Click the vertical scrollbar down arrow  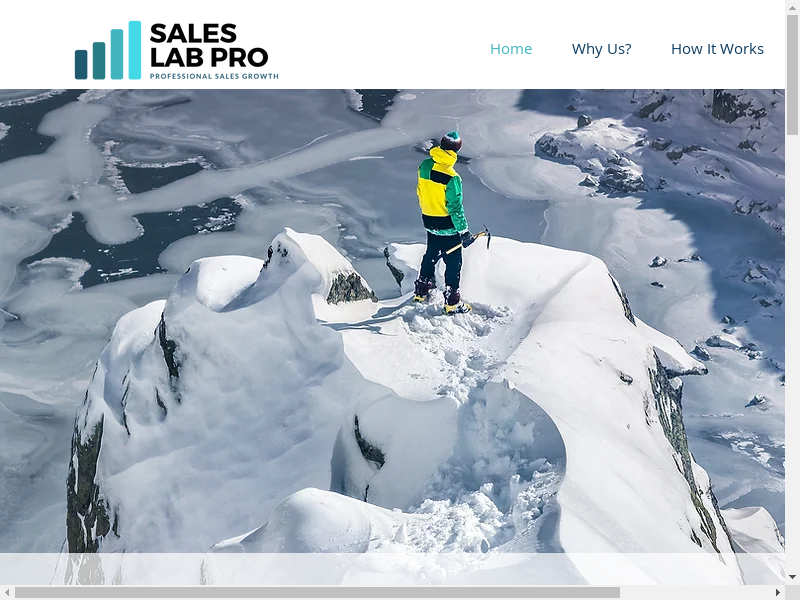[792, 577]
